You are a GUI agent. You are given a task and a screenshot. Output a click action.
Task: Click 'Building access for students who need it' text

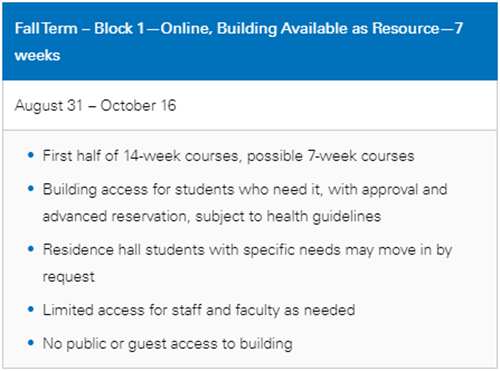182,189
